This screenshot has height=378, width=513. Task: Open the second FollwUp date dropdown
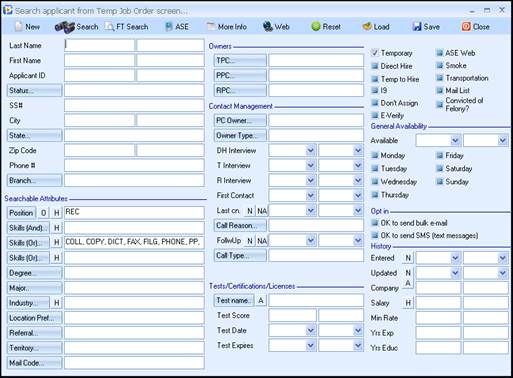tap(358, 241)
